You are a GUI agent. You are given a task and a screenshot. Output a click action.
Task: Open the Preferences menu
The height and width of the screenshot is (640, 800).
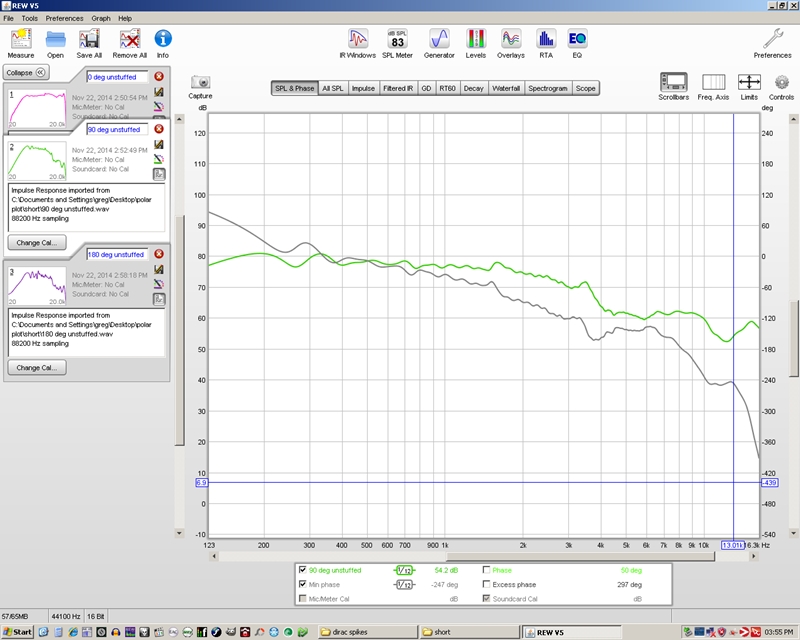(x=64, y=18)
